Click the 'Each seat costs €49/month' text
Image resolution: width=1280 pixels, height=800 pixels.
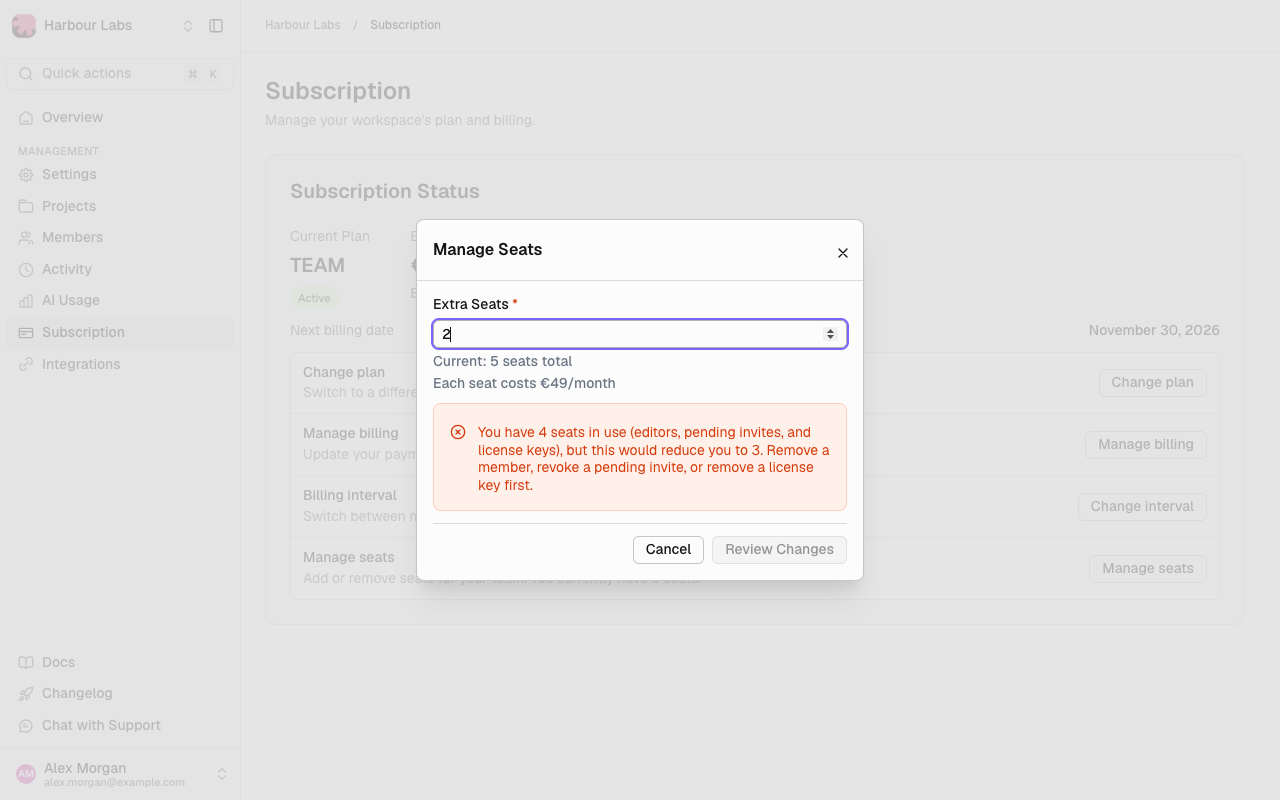tap(524, 384)
